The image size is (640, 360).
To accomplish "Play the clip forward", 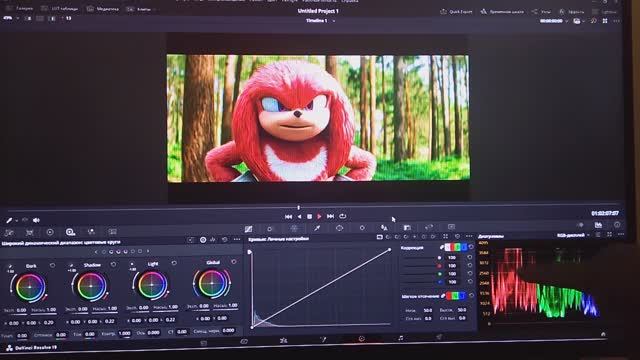I will [x=319, y=216].
